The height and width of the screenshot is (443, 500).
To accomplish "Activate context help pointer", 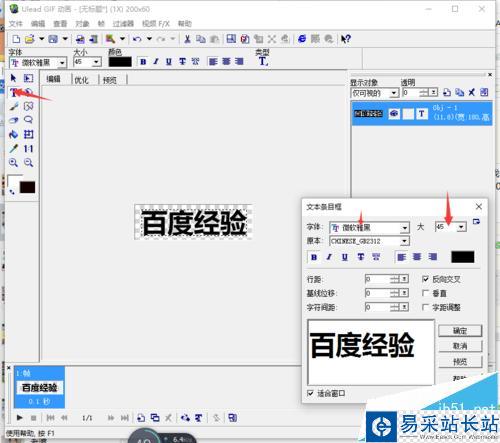I will click(346, 39).
